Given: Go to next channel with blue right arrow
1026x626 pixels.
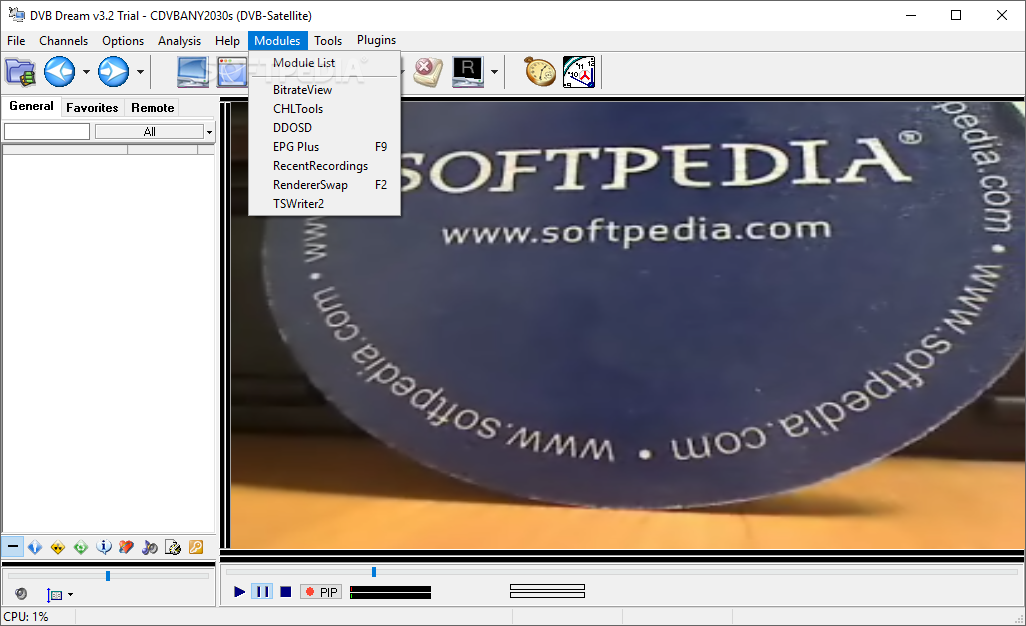Looking at the screenshot, I should (113, 72).
